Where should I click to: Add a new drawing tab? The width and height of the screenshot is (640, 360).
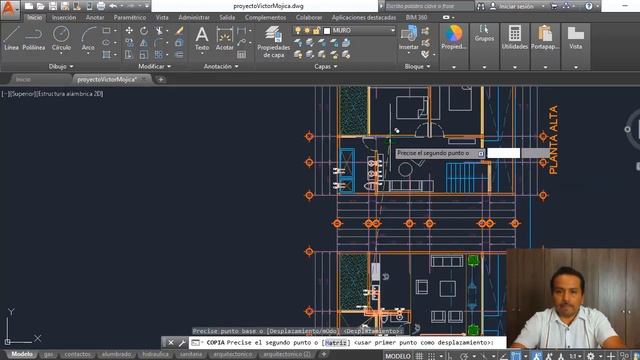(161, 80)
